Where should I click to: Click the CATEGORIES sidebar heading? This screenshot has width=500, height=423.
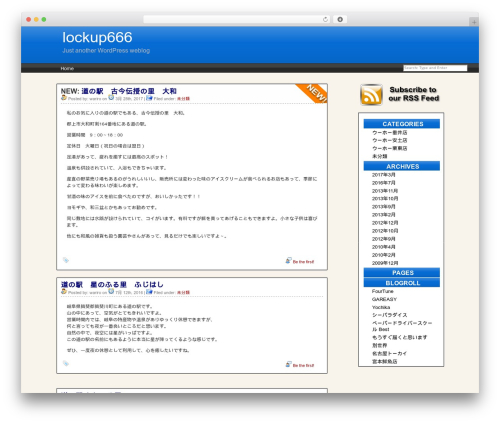(x=402, y=124)
